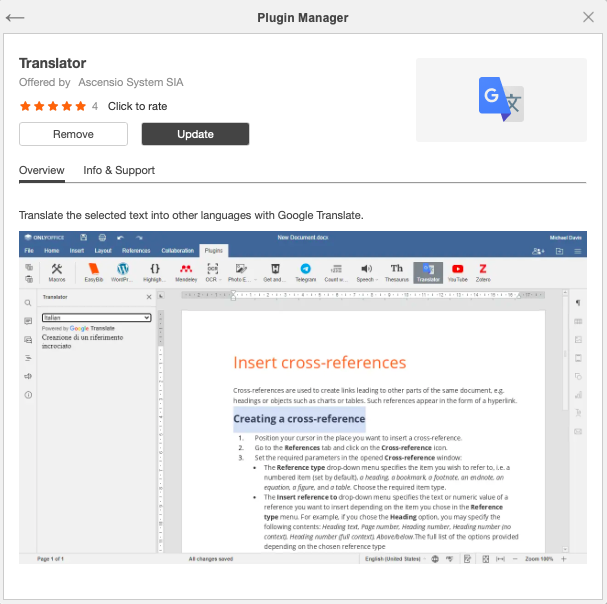
Task: Select the 'Translator' plugin title
Action: pyautogui.click(x=53, y=63)
